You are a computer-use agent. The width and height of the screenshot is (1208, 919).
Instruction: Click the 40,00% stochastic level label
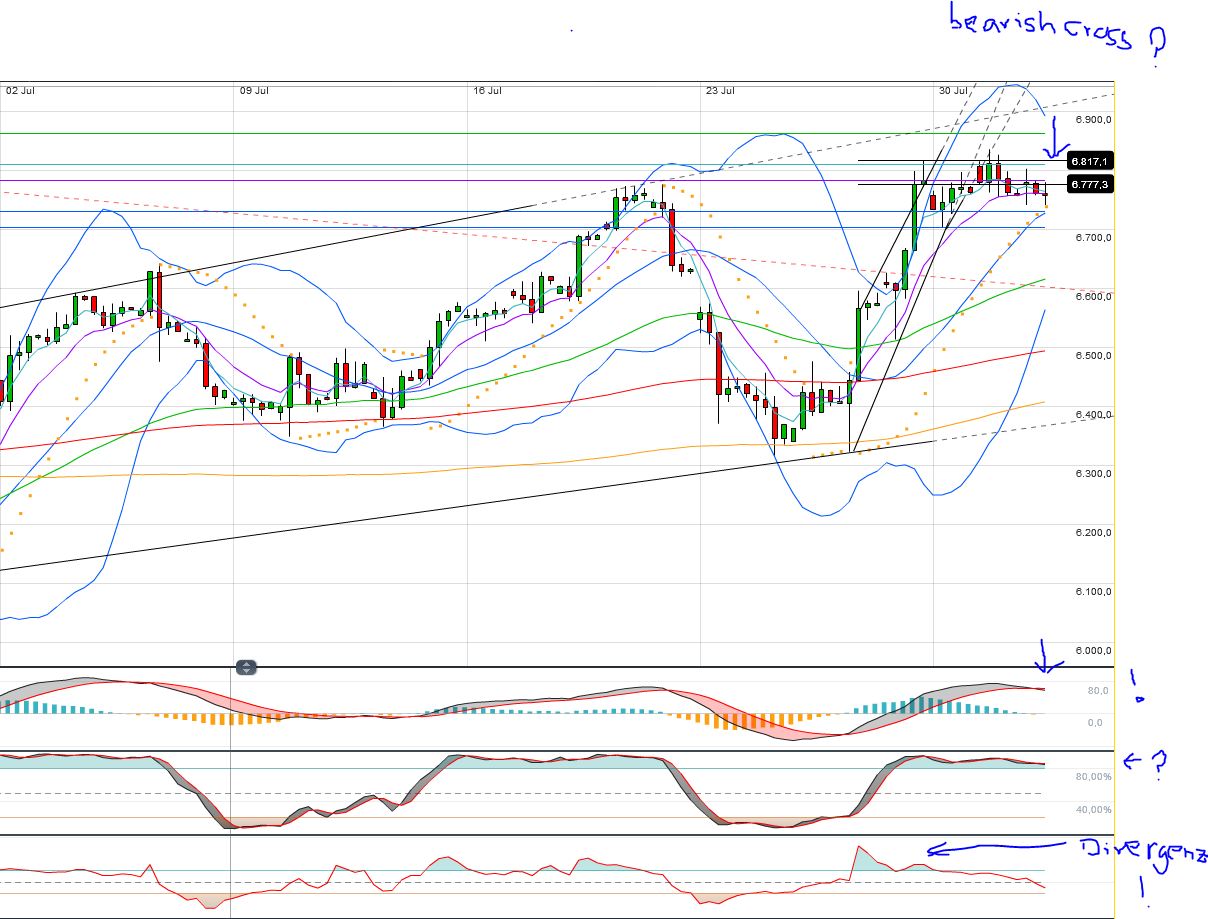1094,810
